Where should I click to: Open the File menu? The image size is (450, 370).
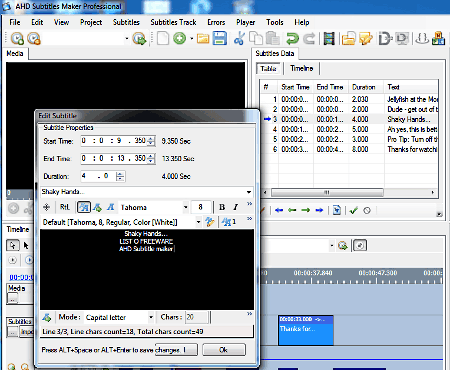click(15, 22)
